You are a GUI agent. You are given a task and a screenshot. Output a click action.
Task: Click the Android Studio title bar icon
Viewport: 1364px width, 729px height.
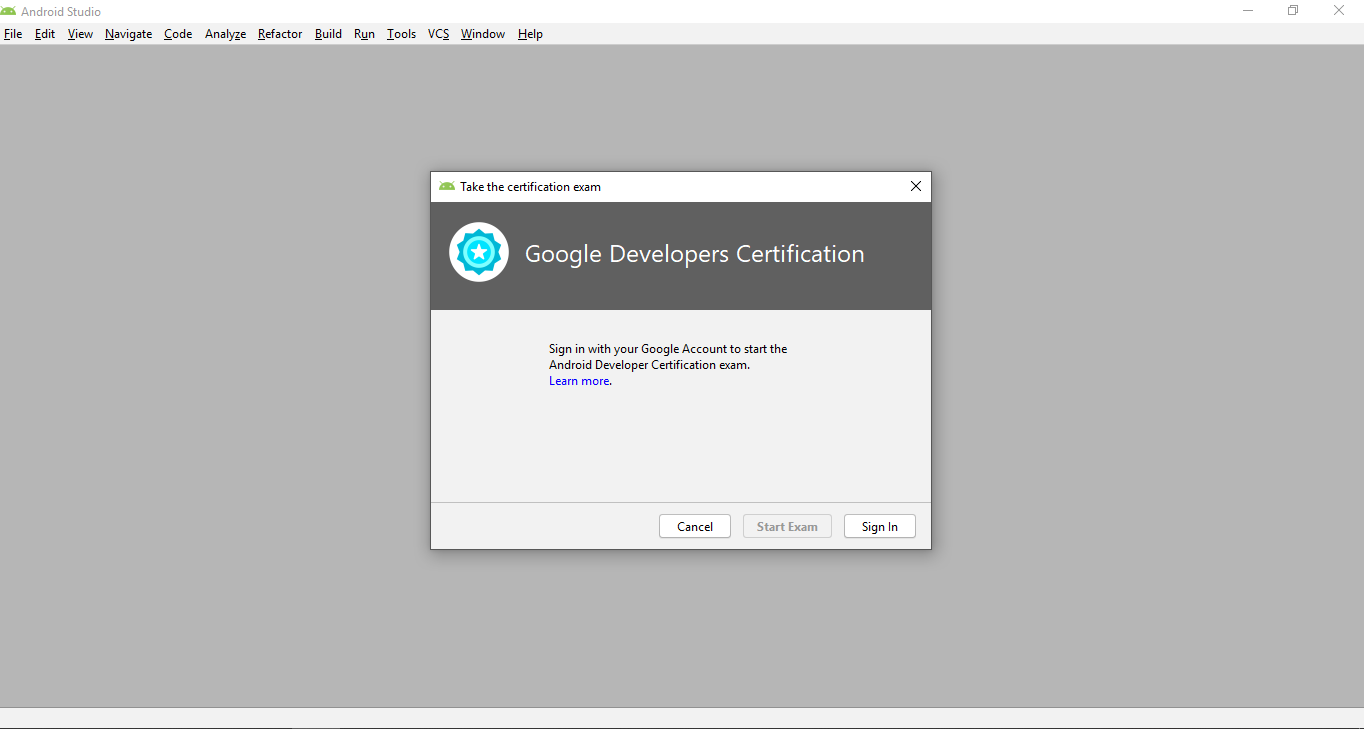(9, 11)
